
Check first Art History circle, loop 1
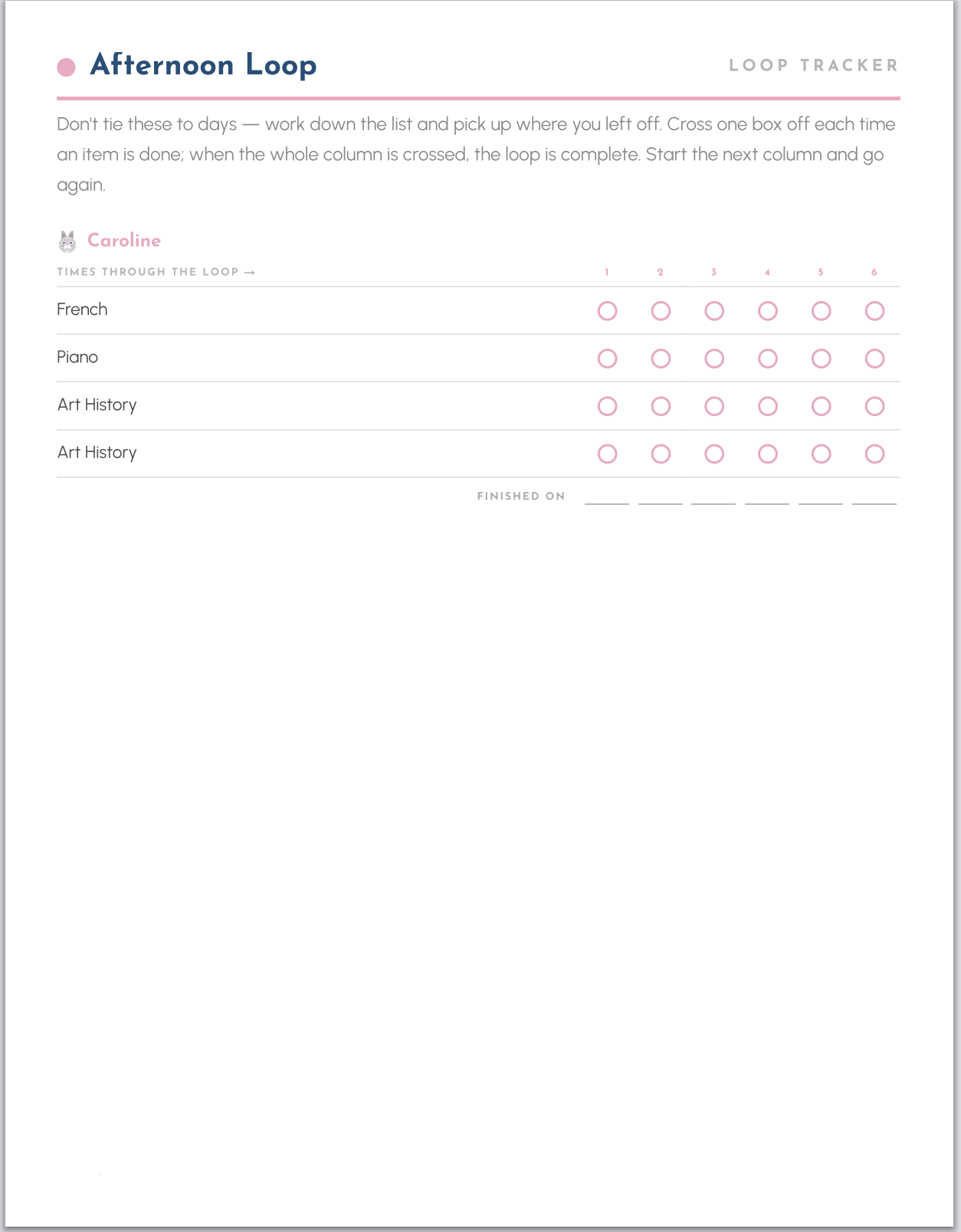tap(607, 406)
